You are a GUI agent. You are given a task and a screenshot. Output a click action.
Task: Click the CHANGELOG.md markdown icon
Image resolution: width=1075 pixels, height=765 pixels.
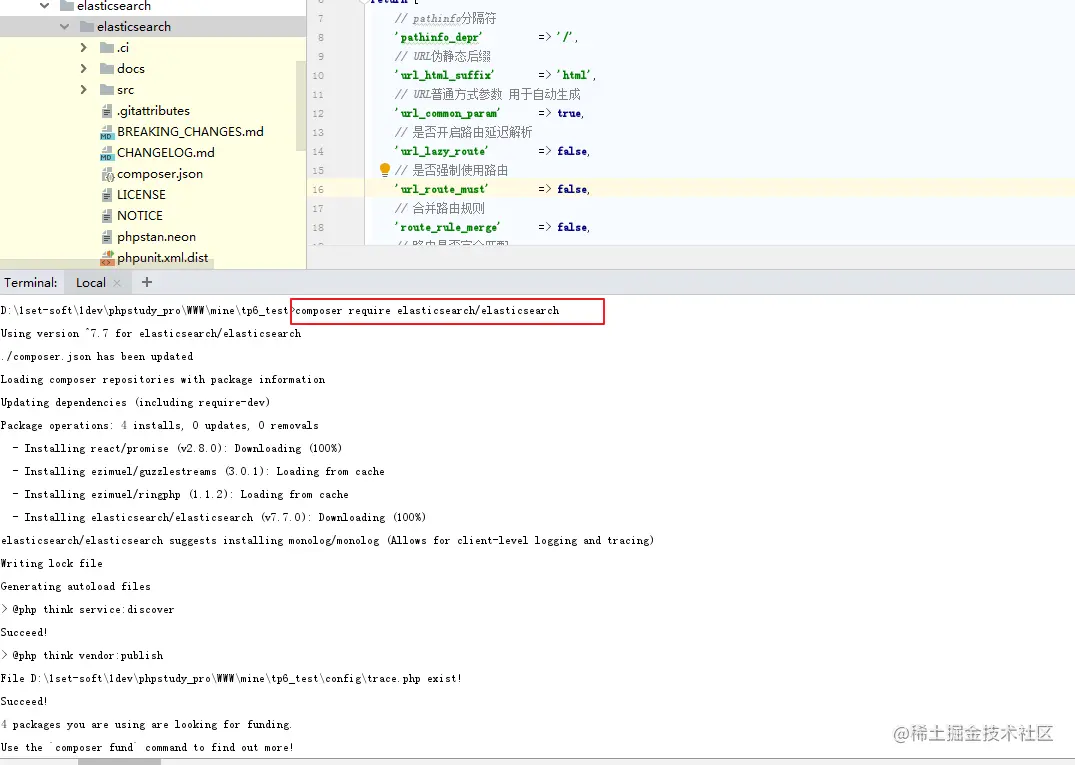106,153
